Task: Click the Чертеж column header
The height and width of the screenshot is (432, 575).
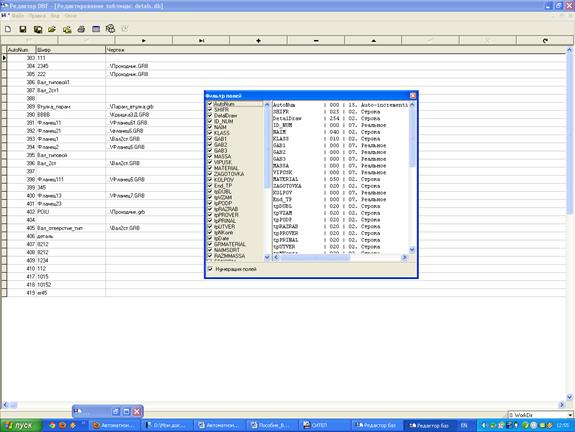Action: 336,50
